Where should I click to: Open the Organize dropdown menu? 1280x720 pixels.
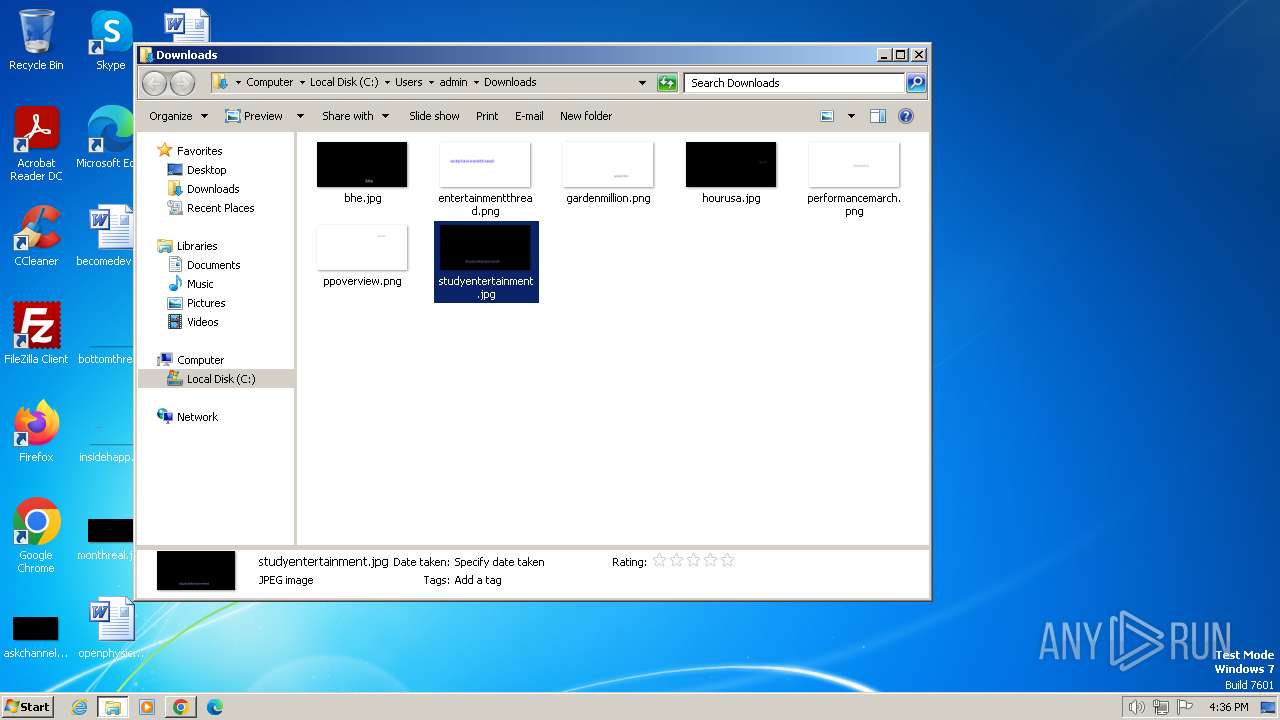click(x=178, y=116)
